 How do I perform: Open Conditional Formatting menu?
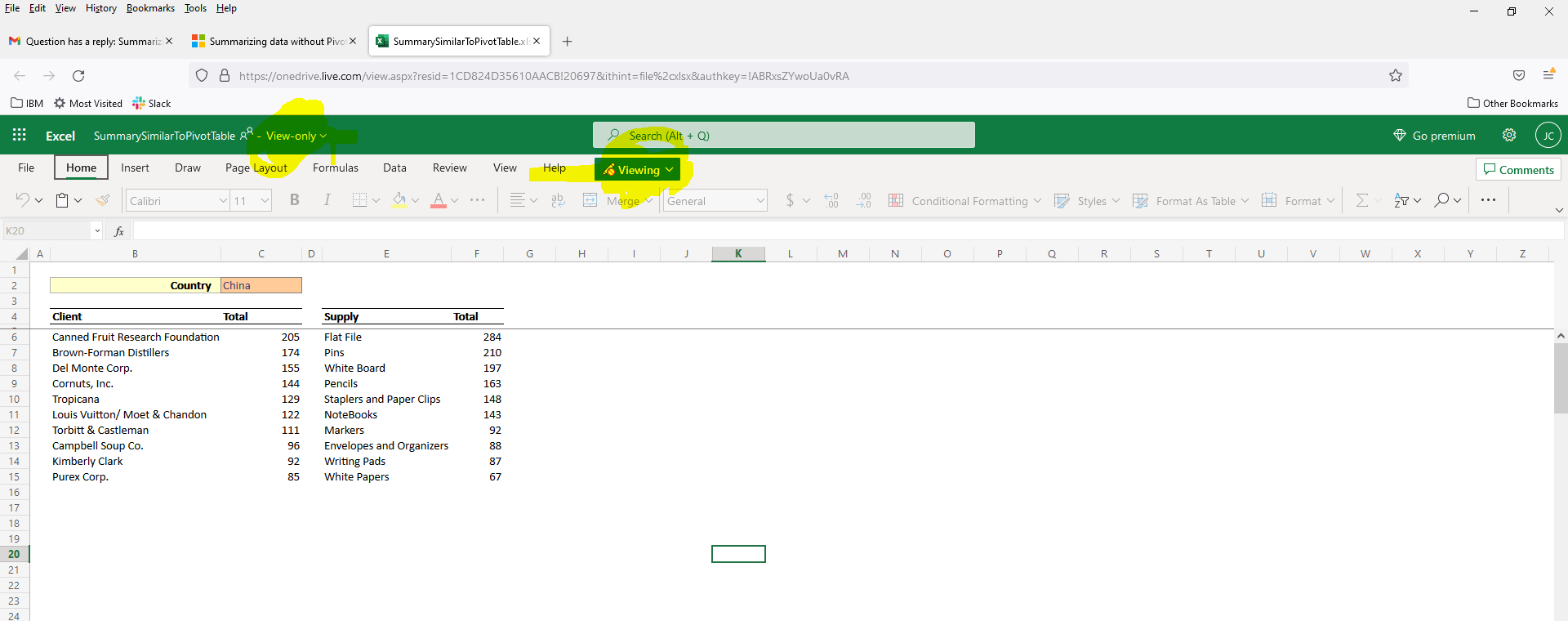pos(964,200)
